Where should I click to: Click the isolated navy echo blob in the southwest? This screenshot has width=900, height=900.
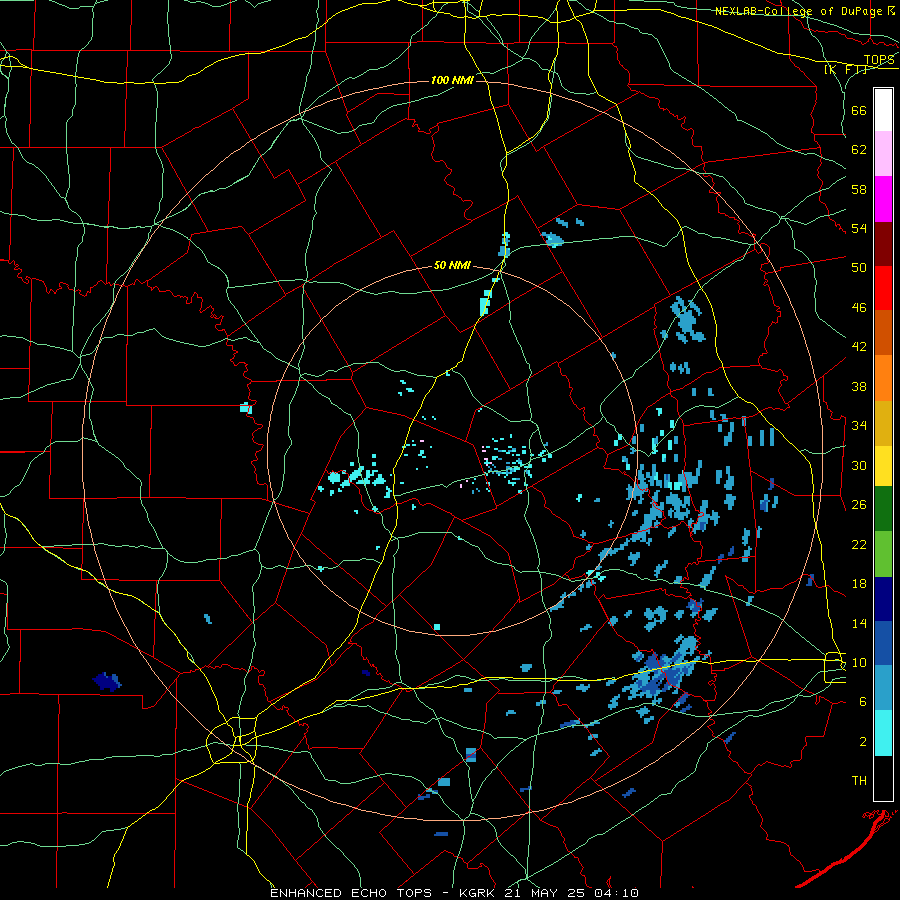click(107, 681)
